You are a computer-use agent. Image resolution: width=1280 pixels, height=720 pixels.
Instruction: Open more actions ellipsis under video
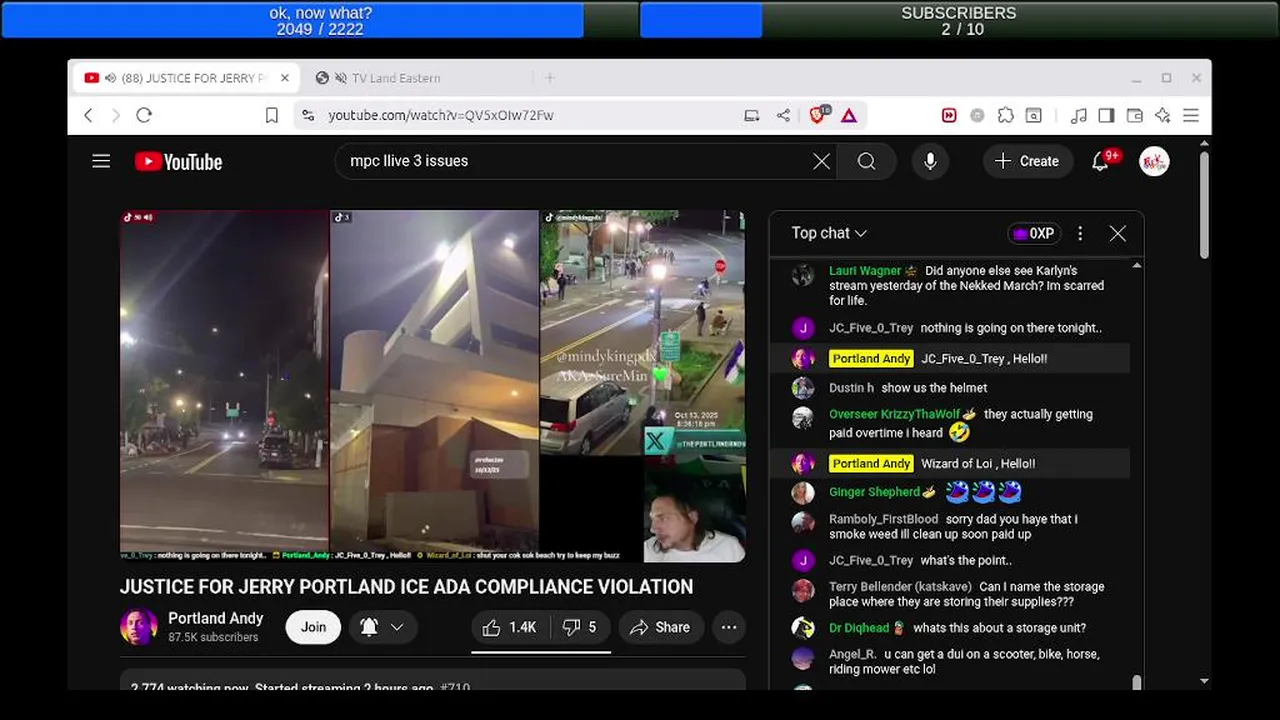(x=729, y=627)
